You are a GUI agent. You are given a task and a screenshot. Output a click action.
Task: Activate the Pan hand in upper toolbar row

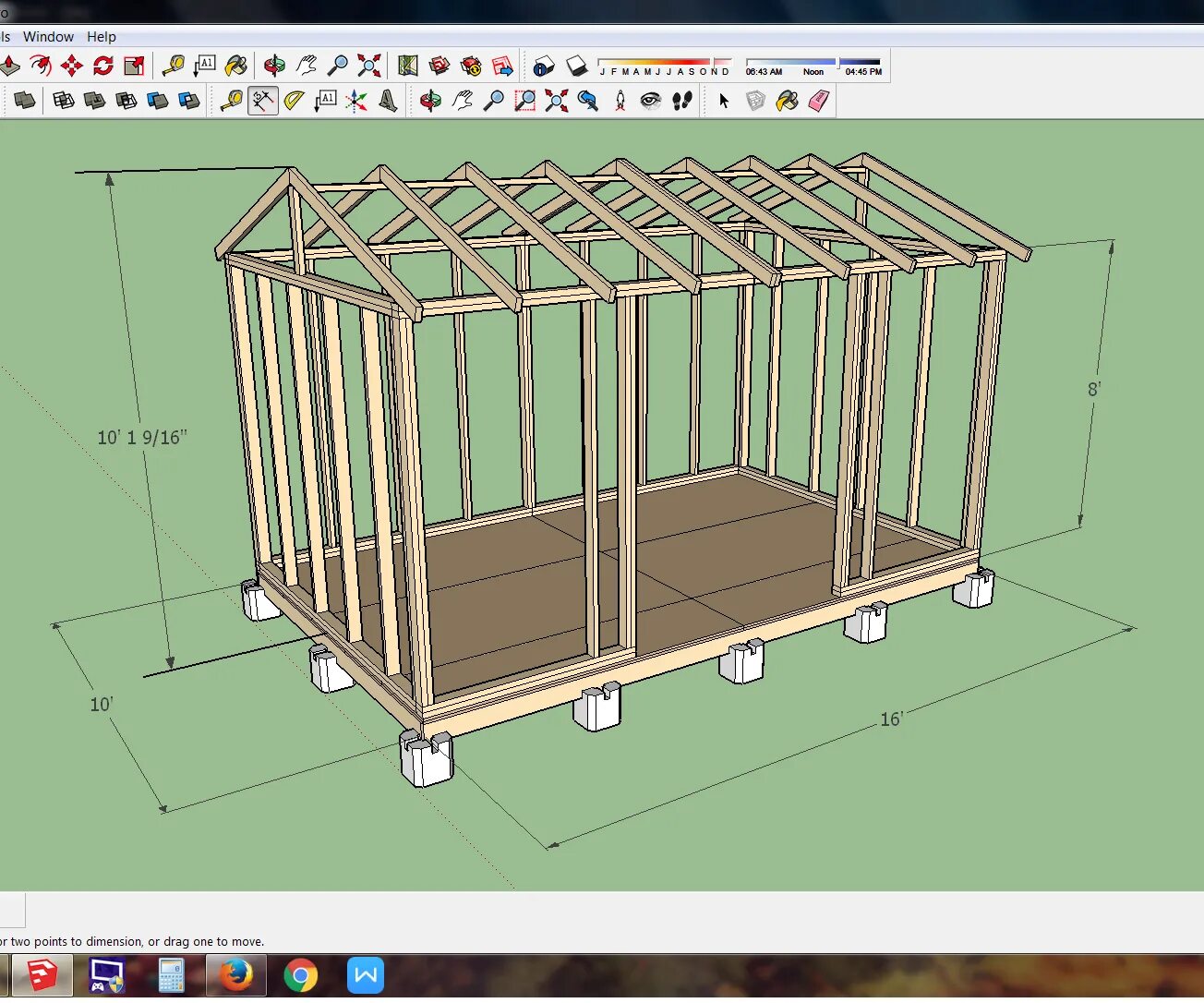[x=306, y=66]
